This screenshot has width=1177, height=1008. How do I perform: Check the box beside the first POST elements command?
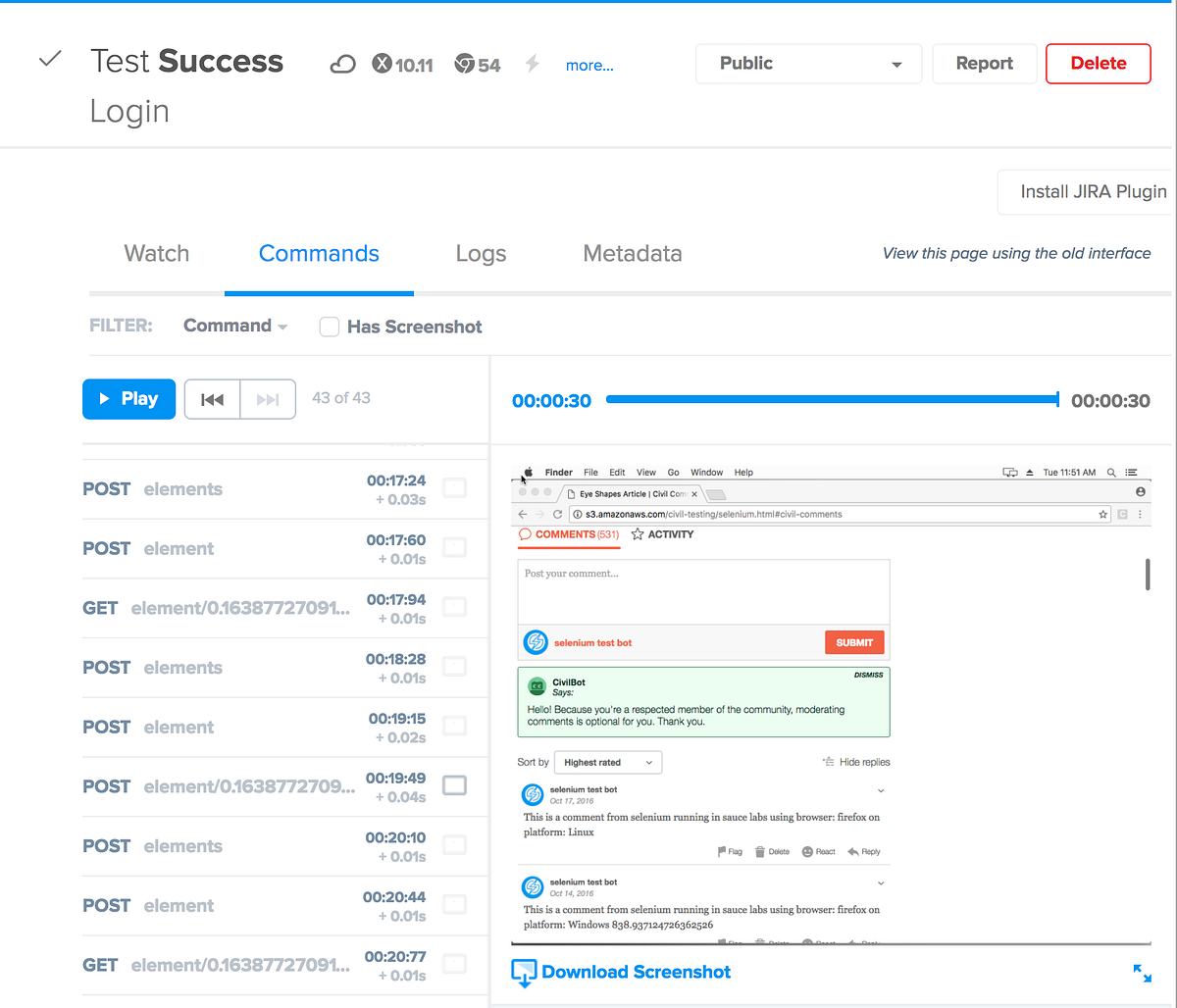(x=454, y=487)
